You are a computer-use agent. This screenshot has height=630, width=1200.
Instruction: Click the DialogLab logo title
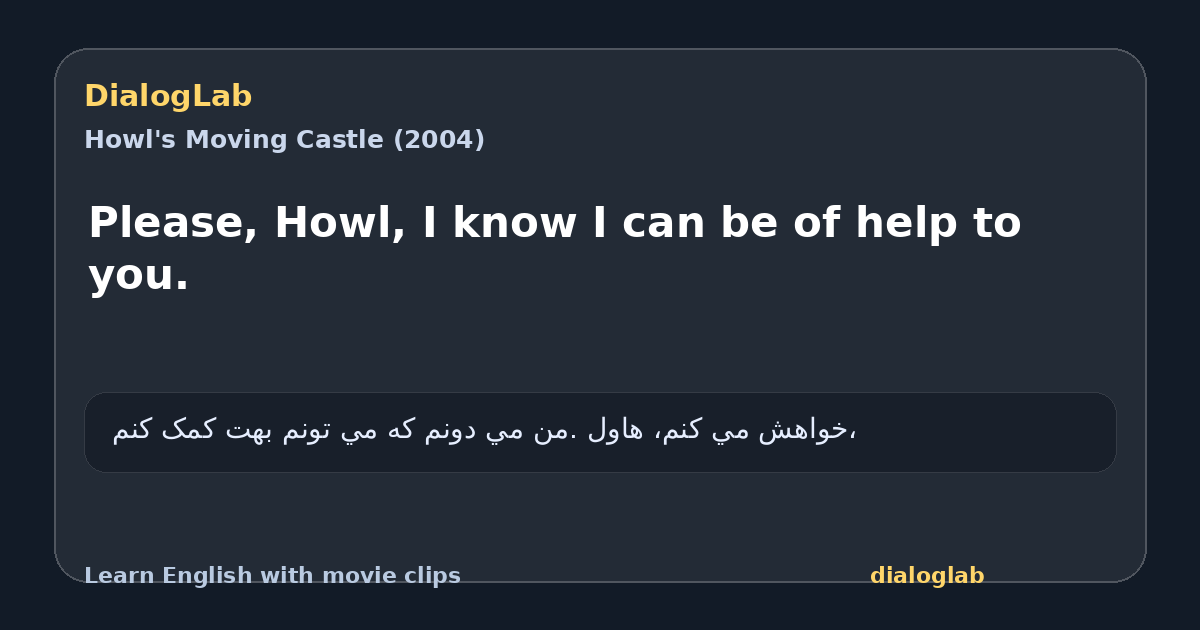[x=168, y=97]
